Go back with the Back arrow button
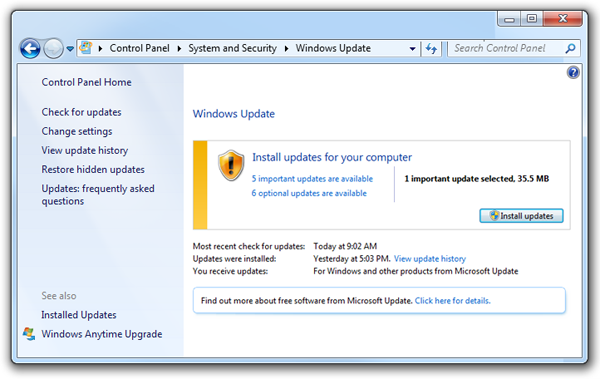Viewport: 600px width, 379px height. click(x=30, y=49)
